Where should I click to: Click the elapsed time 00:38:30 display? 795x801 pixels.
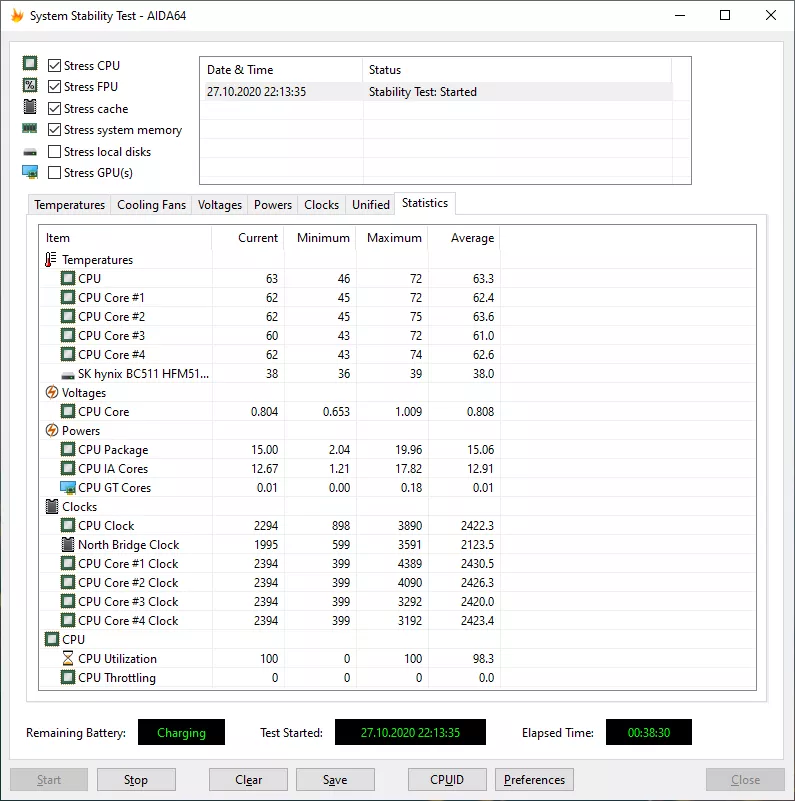point(649,732)
